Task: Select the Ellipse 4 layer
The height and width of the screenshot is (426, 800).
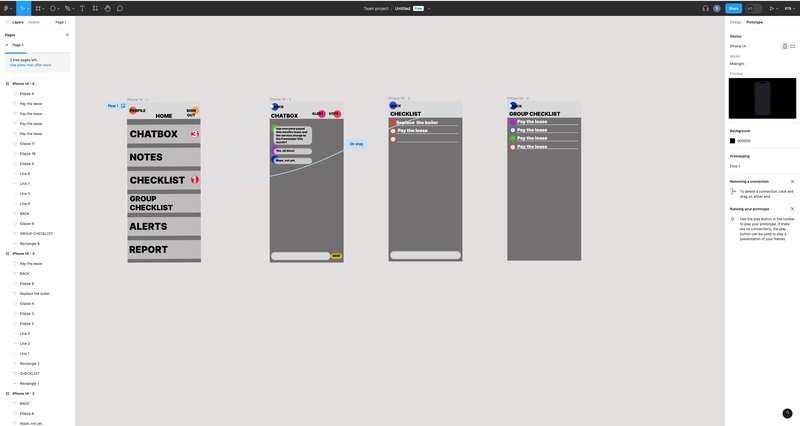Action: [27, 303]
